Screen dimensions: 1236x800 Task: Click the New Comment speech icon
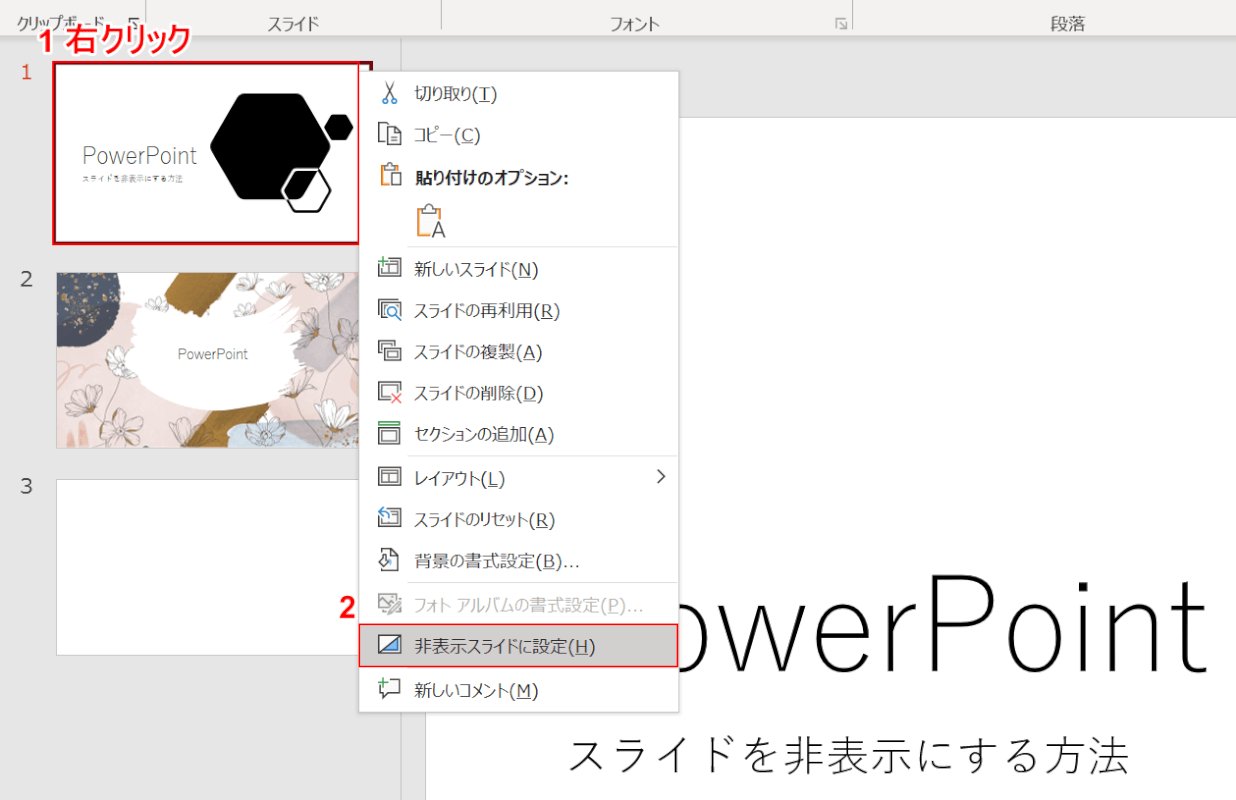coord(389,689)
